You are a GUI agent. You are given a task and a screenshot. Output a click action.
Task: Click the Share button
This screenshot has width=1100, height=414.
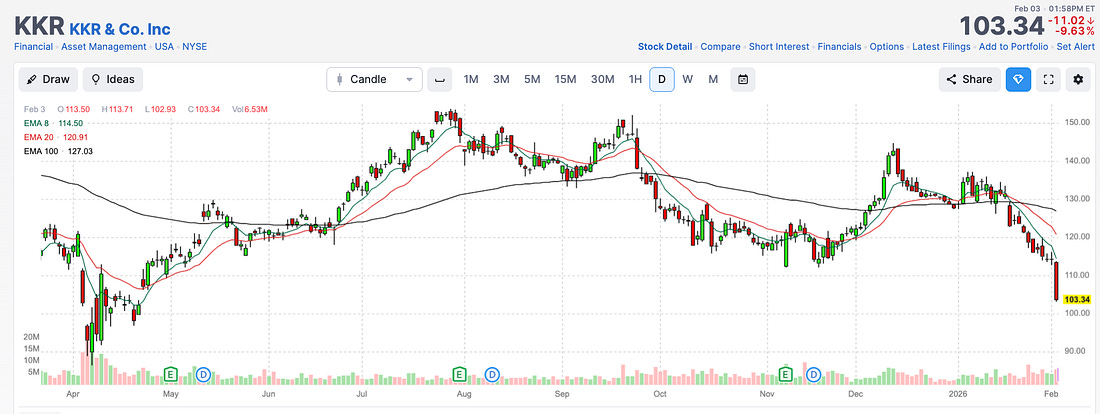click(970, 79)
